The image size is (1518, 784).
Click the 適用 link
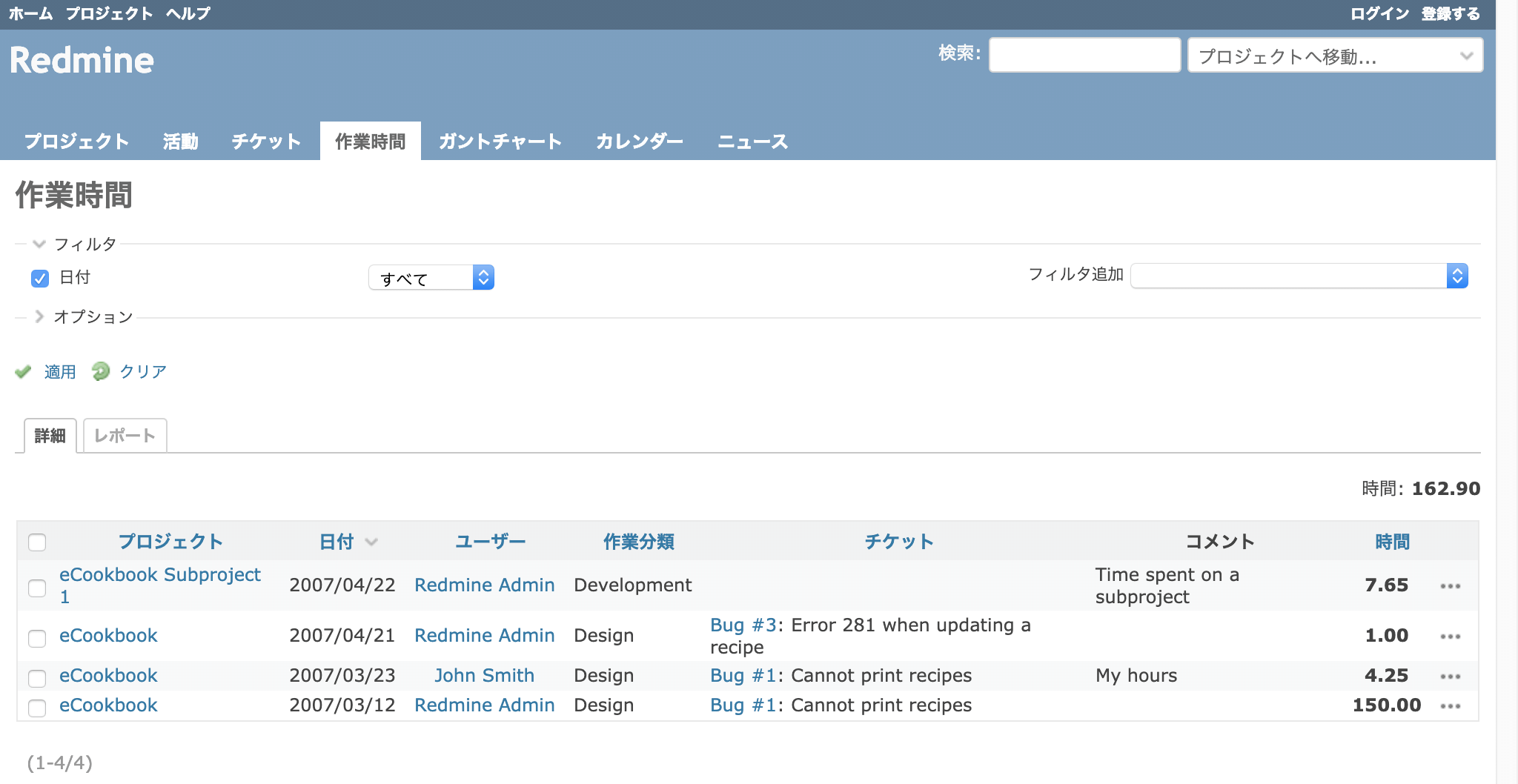(60, 371)
